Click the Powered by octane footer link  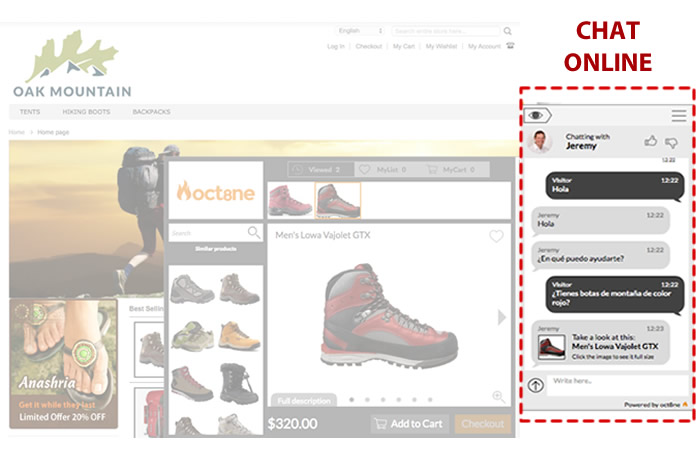click(x=655, y=405)
